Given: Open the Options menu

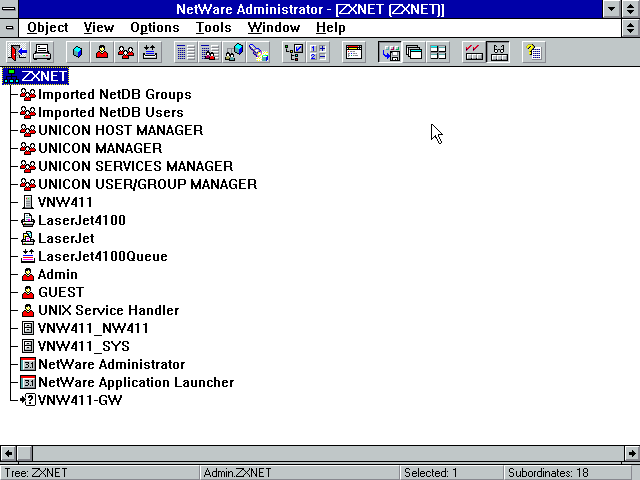Looking at the screenshot, I should pos(155,28).
